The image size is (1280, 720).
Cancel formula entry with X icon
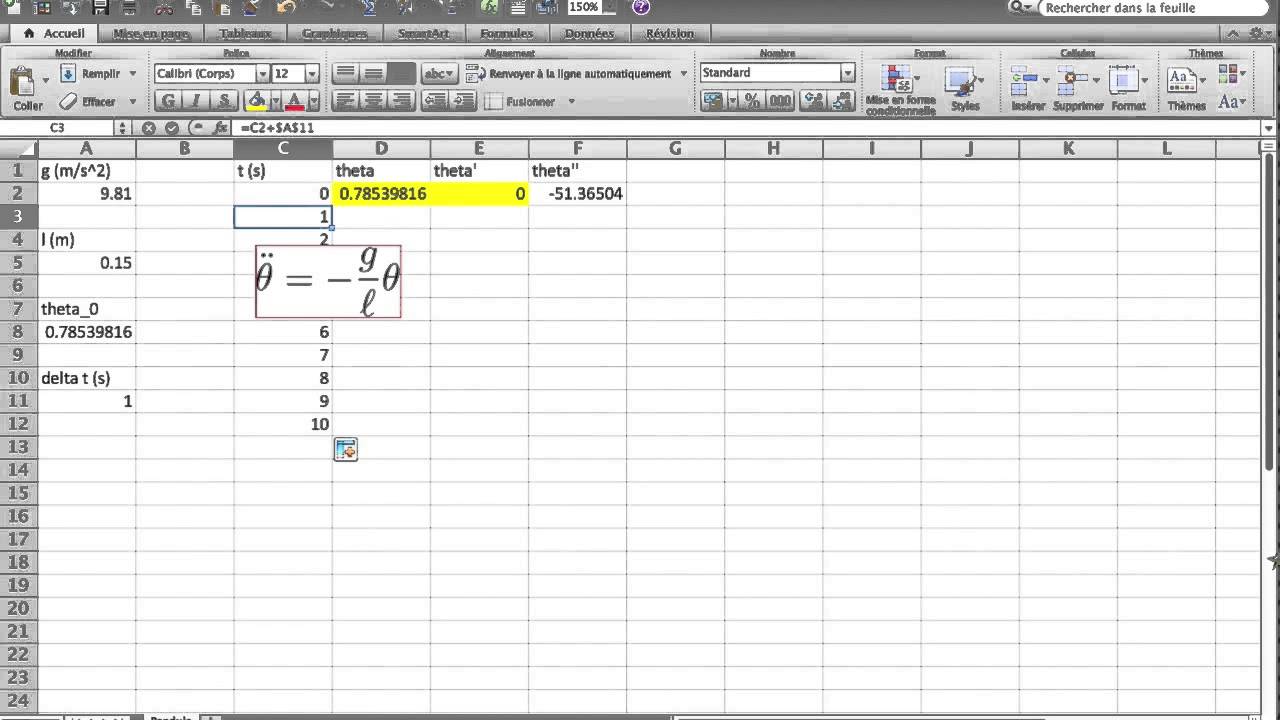[x=149, y=128]
